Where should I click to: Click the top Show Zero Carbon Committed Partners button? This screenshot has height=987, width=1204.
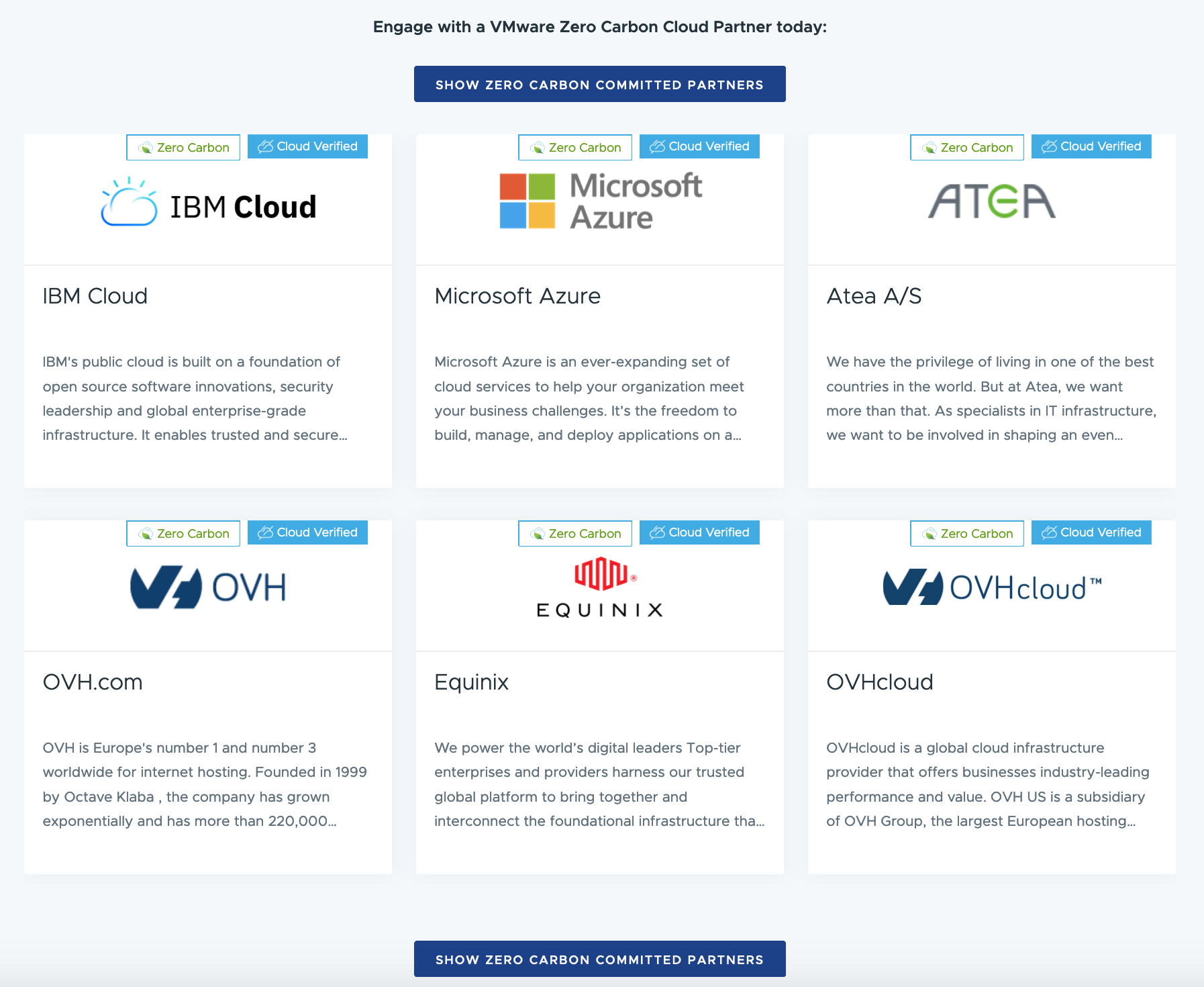click(600, 84)
